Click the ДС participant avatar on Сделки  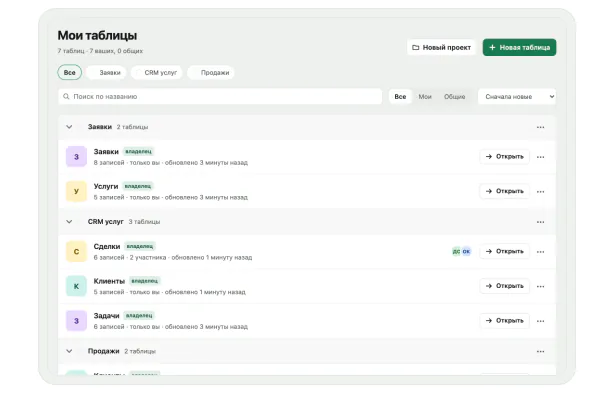coord(456,252)
